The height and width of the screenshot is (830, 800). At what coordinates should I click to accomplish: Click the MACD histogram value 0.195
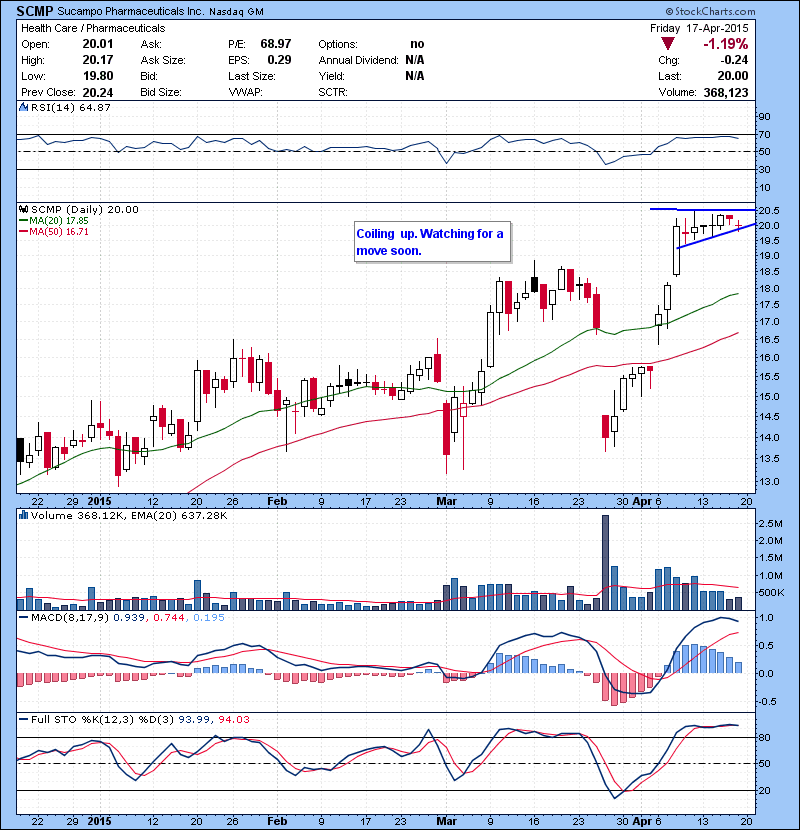tap(209, 617)
